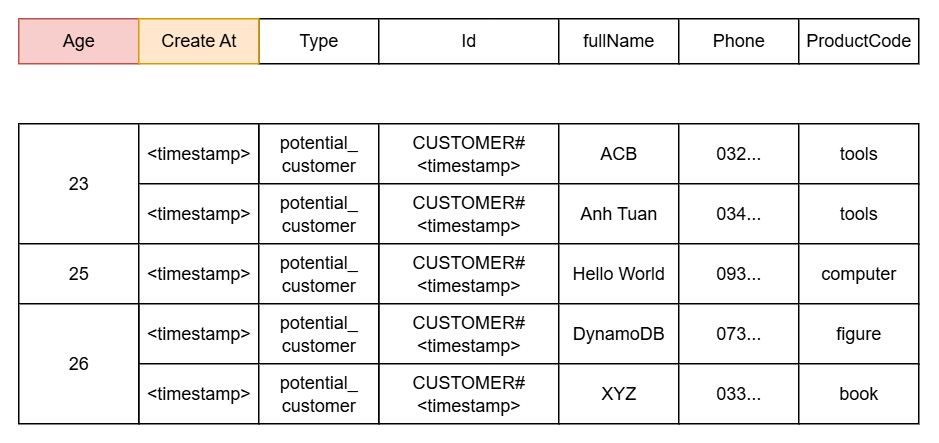Click the Type column header

click(x=319, y=41)
